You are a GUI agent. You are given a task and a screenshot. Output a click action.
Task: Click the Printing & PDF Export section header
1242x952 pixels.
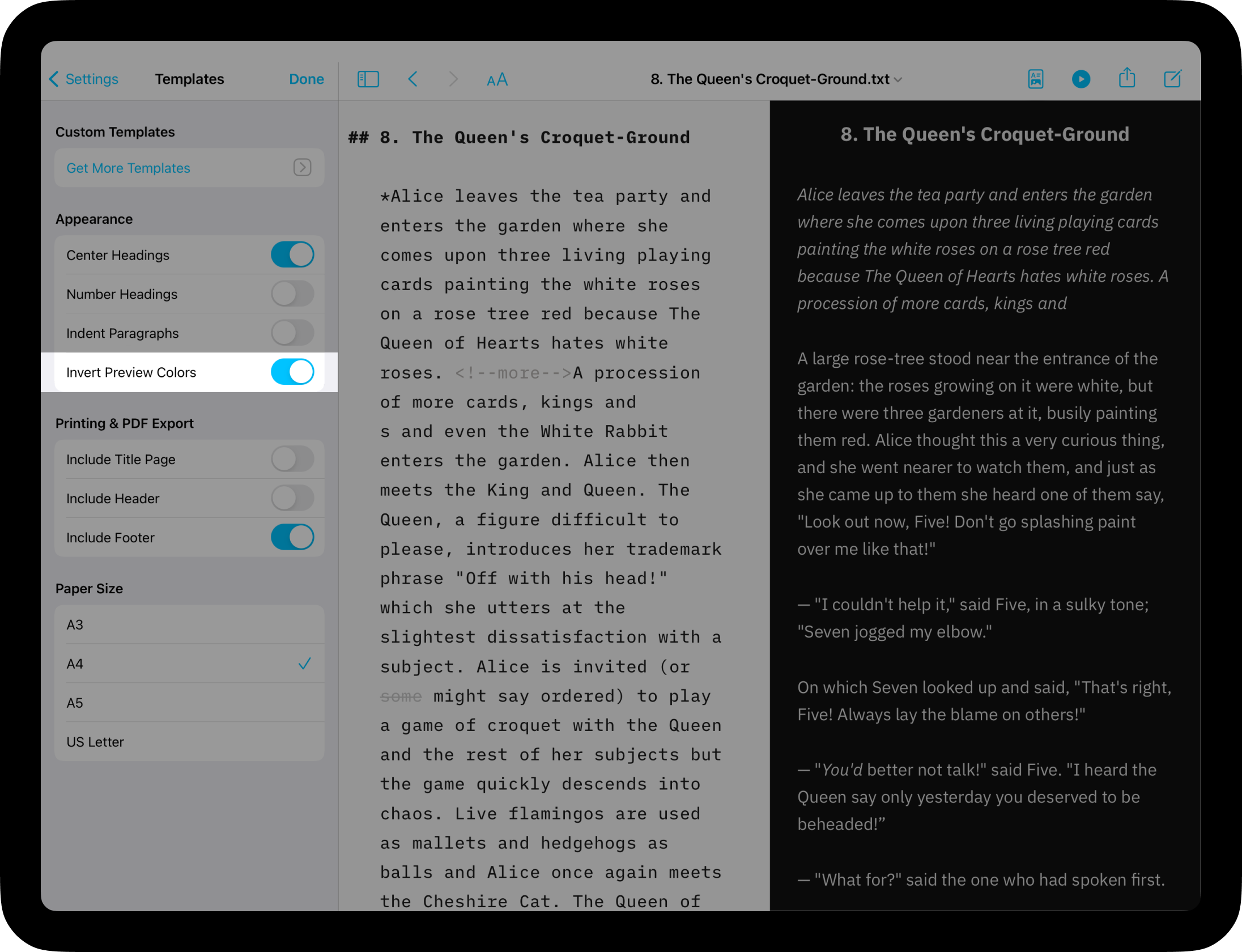(x=124, y=423)
